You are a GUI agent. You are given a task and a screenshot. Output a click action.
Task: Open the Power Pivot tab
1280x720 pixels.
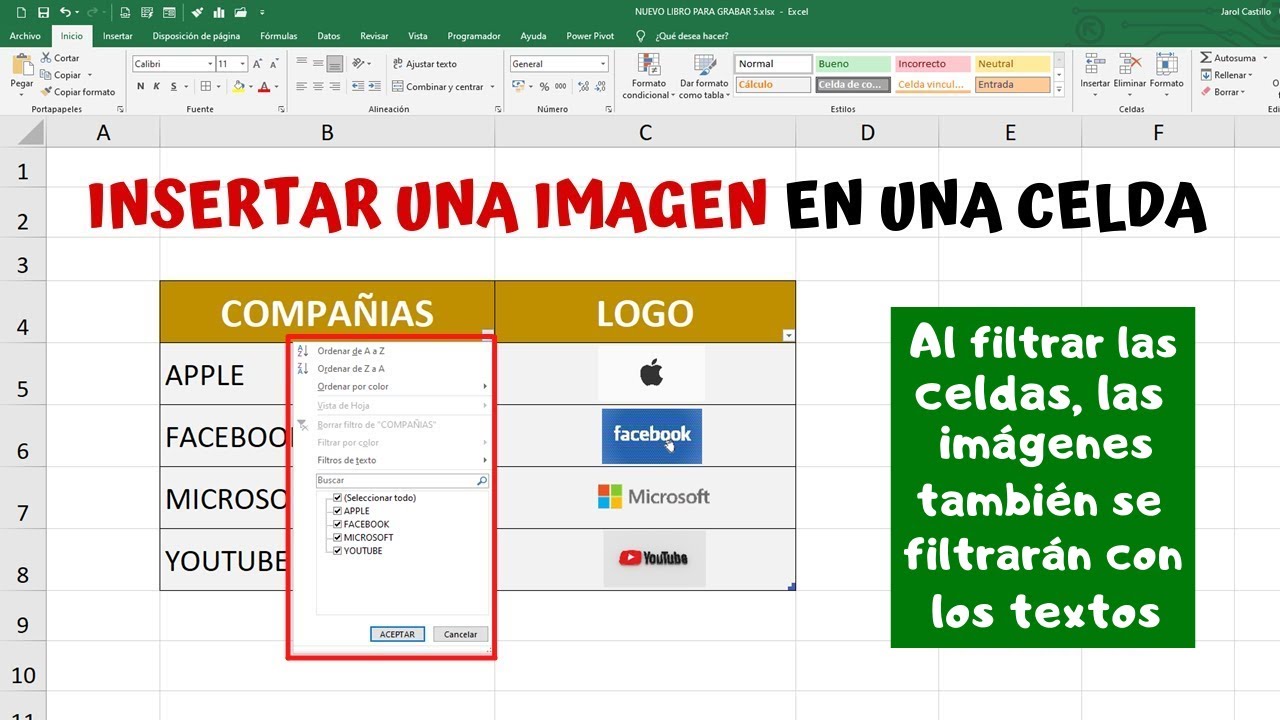click(x=590, y=36)
